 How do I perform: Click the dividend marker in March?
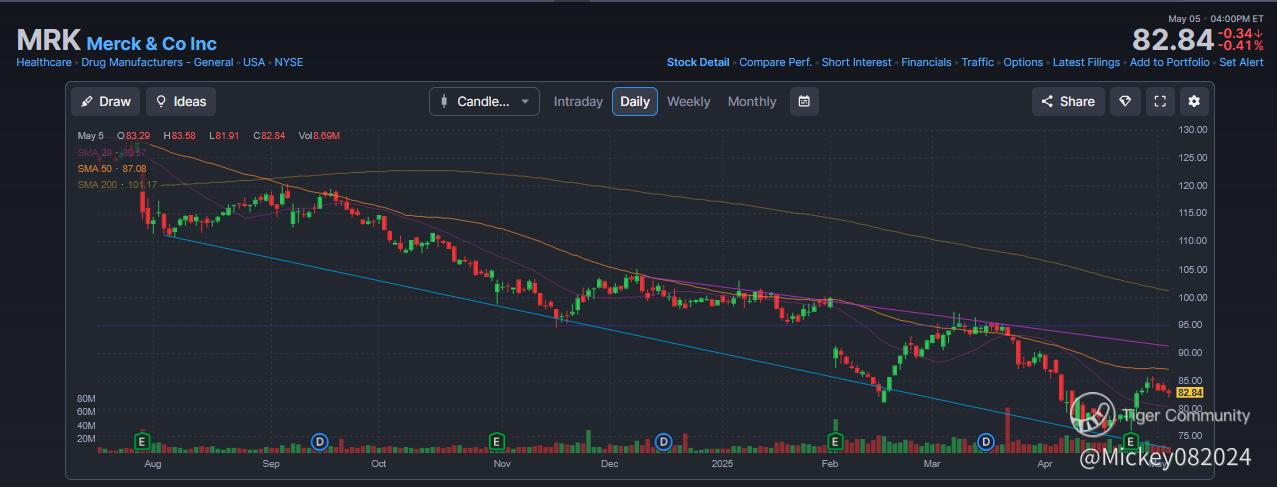coord(985,441)
